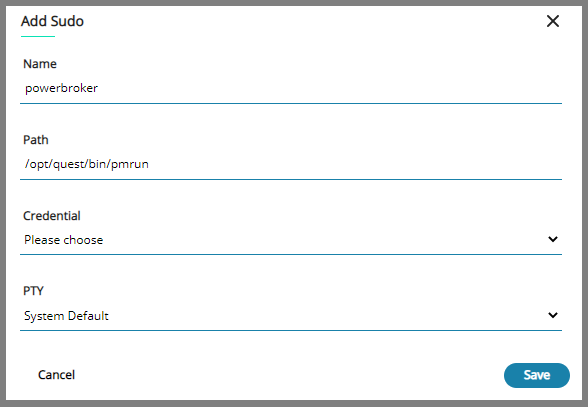This screenshot has width=588, height=407.
Task: Click the gray backdrop outside the dialog
Action: coord(294,404)
